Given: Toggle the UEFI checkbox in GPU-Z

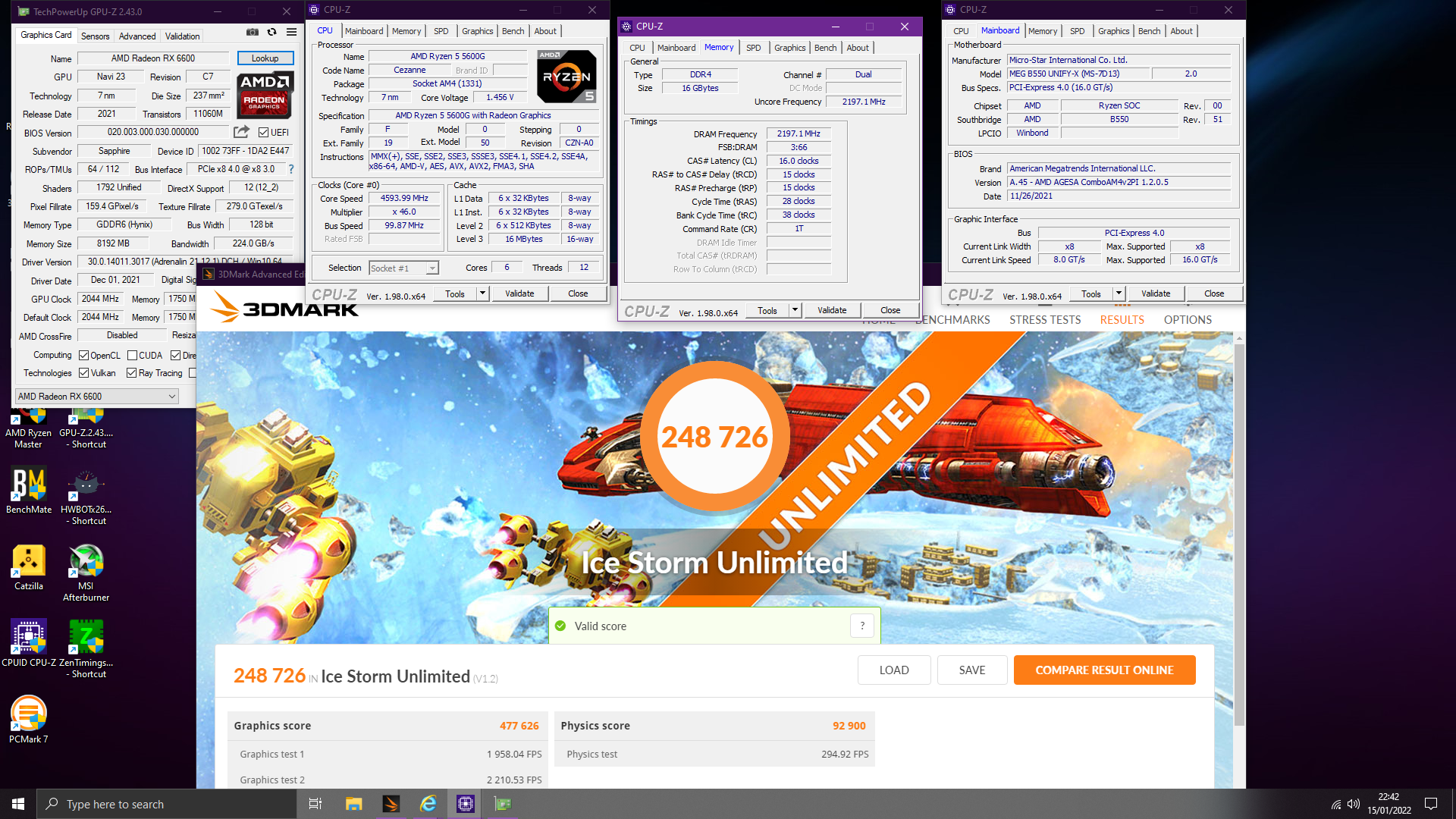Looking at the screenshot, I should pyautogui.click(x=263, y=133).
